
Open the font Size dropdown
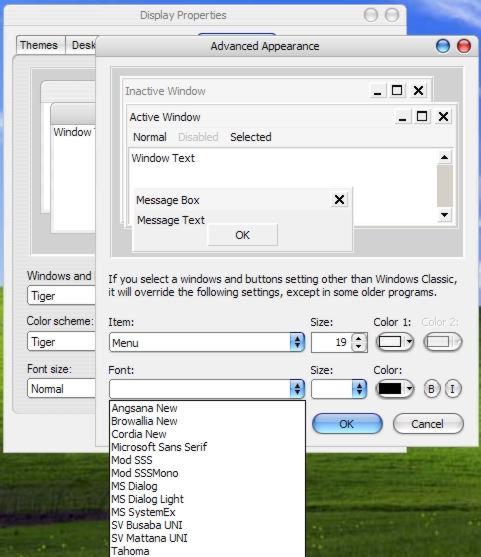[339, 389]
